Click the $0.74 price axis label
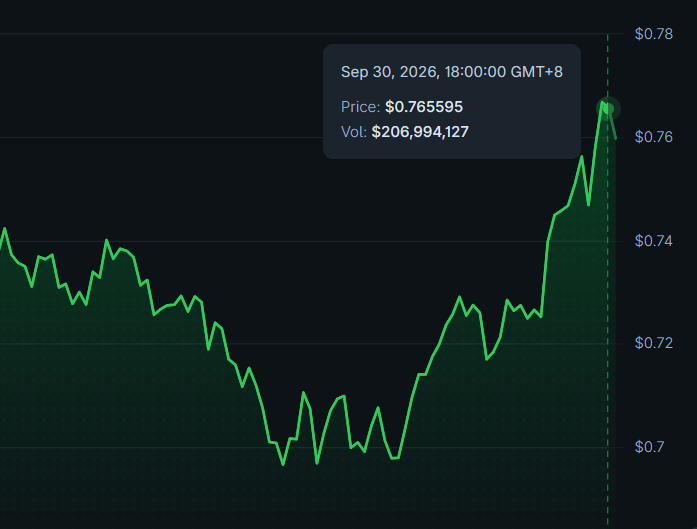This screenshot has width=697, height=529. tap(654, 241)
